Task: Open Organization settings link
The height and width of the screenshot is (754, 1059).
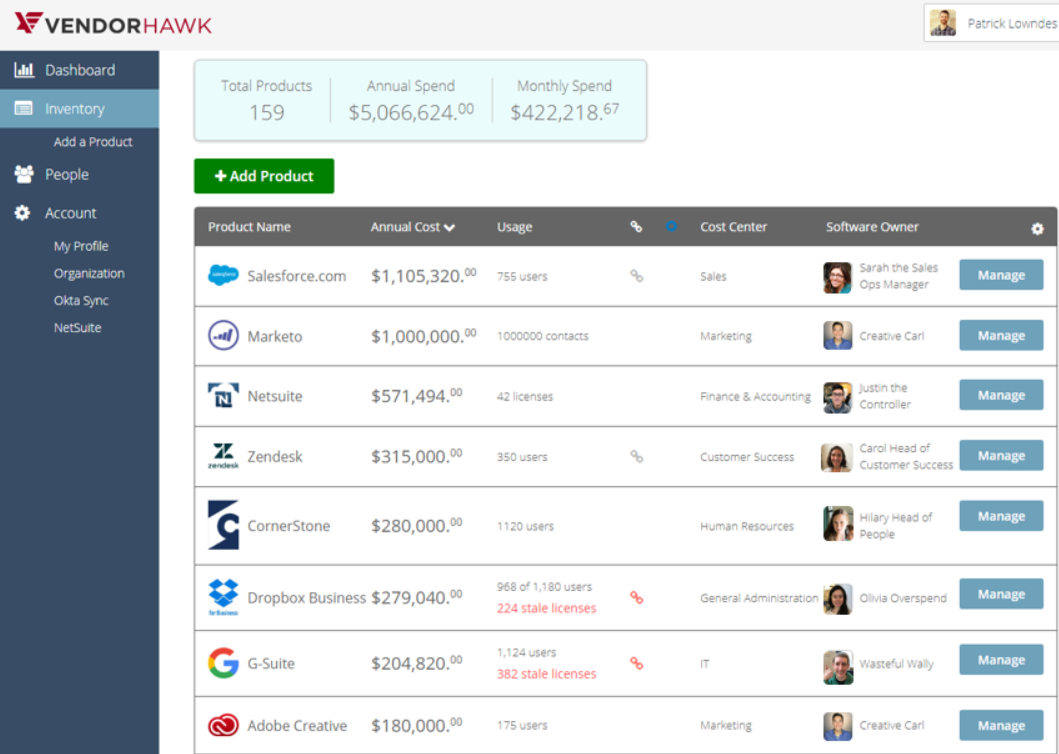Action: coord(89,273)
